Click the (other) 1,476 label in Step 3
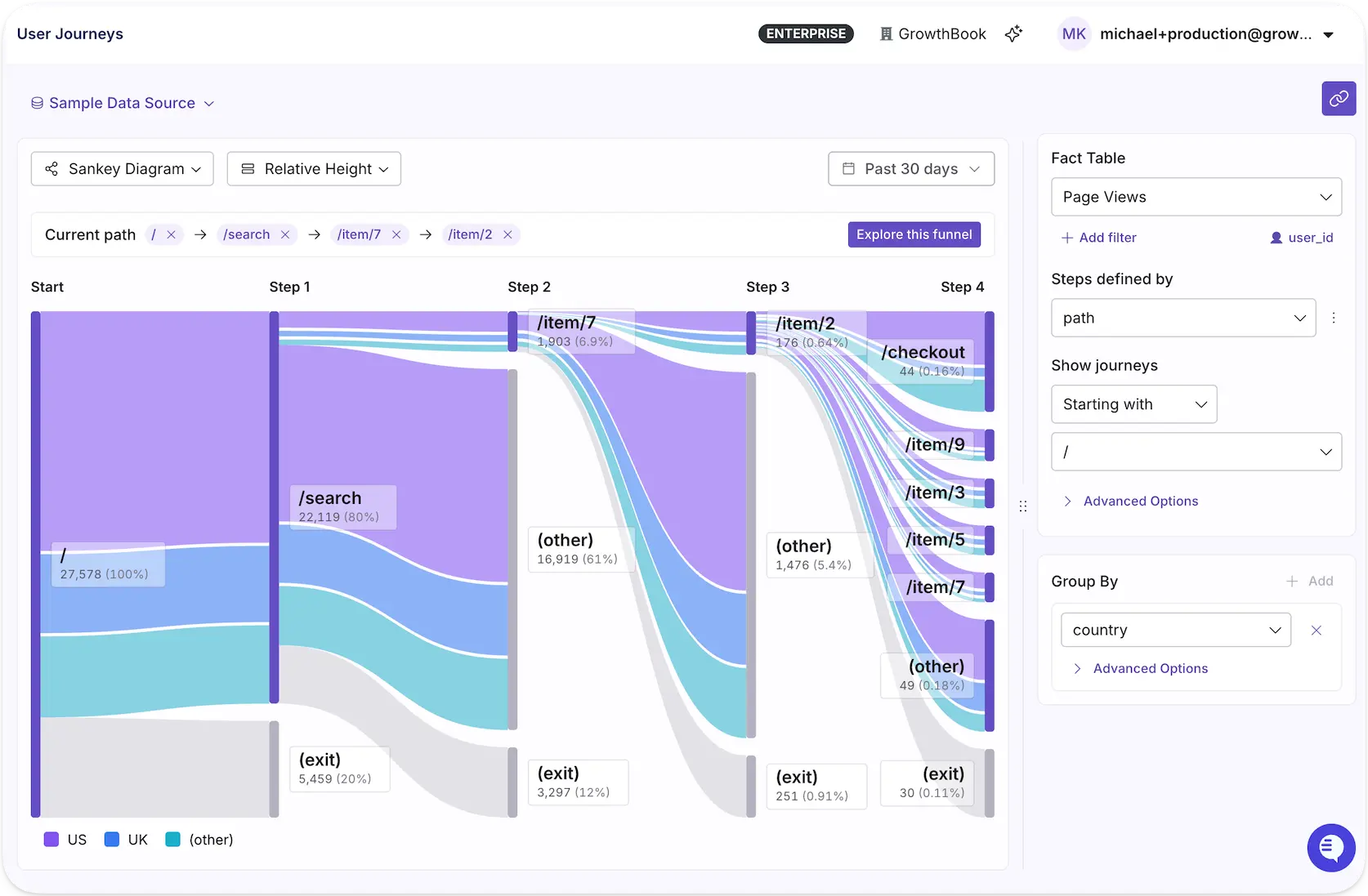This screenshot has height=896, width=1368. 819,555
